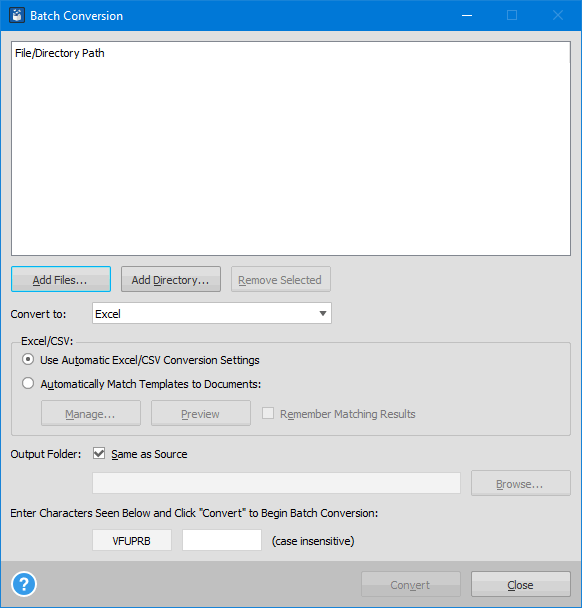Image resolution: width=582 pixels, height=608 pixels.
Task: Click Remove Selected button
Action: coord(281,279)
